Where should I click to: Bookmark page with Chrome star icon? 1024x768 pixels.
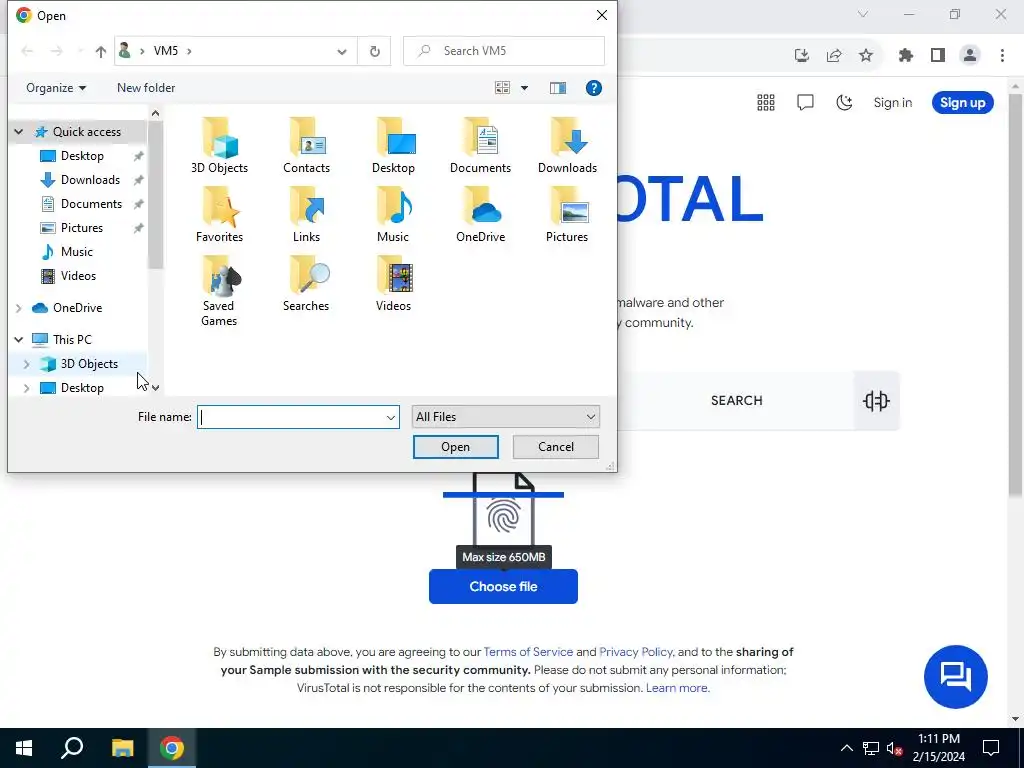click(x=866, y=56)
